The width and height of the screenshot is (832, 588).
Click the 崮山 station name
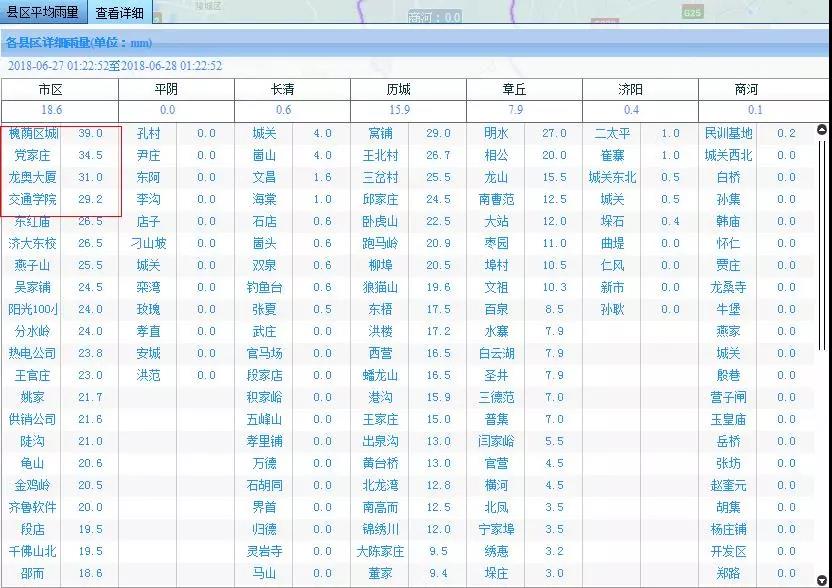tap(264, 155)
